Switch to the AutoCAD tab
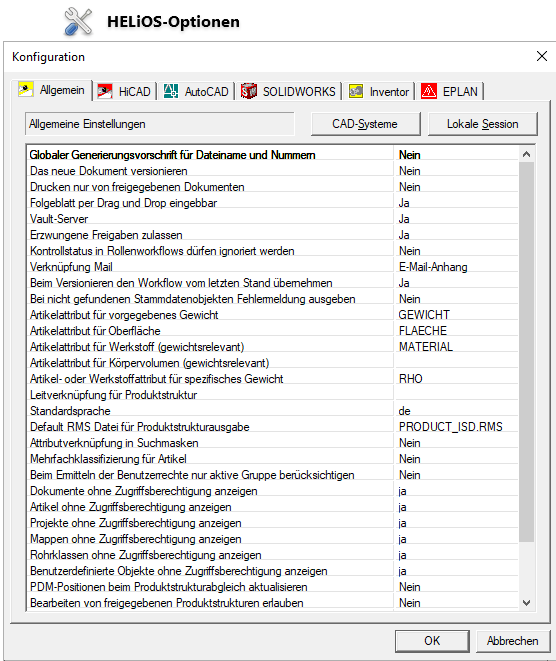This screenshot has height=661, width=556. (196, 91)
